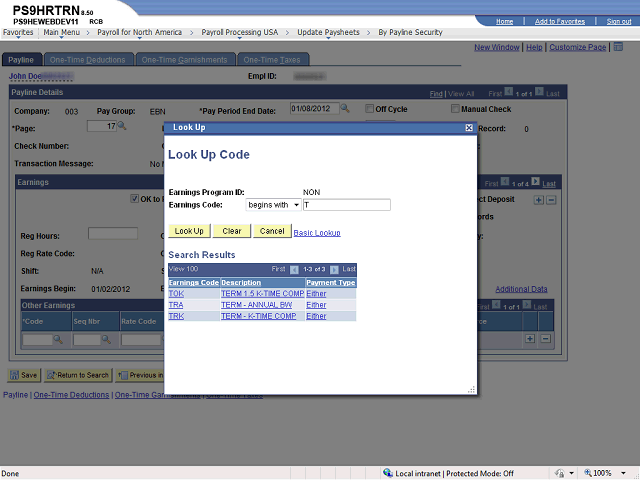This screenshot has width=640, height=480.
Task: Click the grid icon beside Customize Page
Action: pyautogui.click(x=618, y=47)
